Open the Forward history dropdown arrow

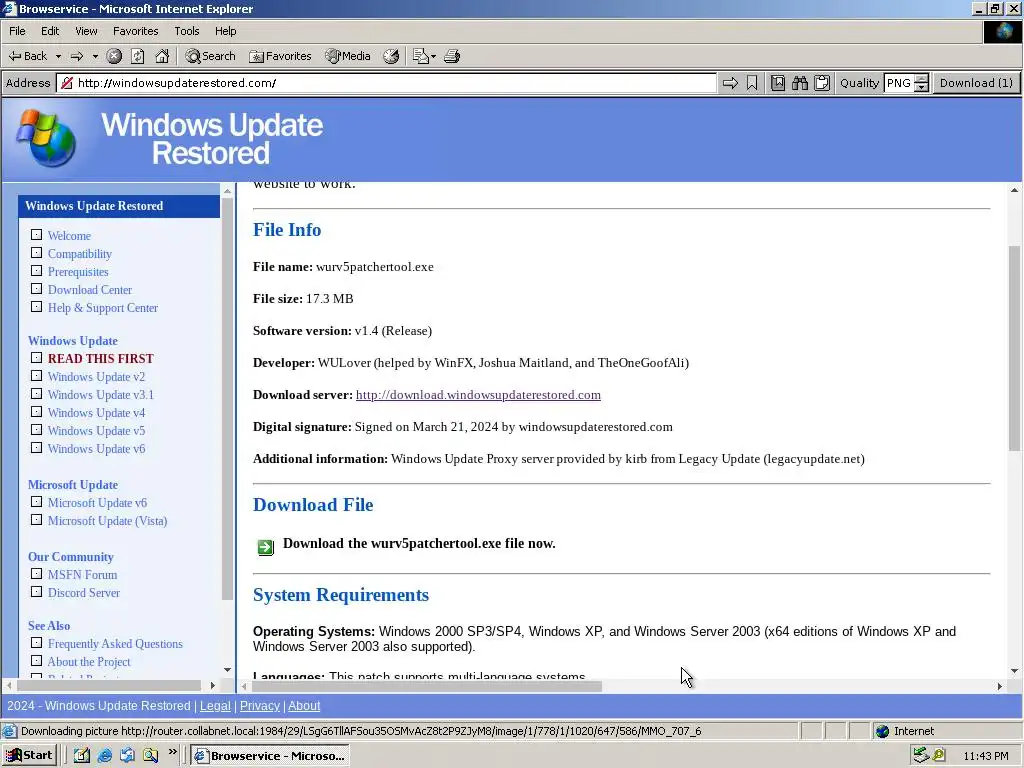click(95, 56)
